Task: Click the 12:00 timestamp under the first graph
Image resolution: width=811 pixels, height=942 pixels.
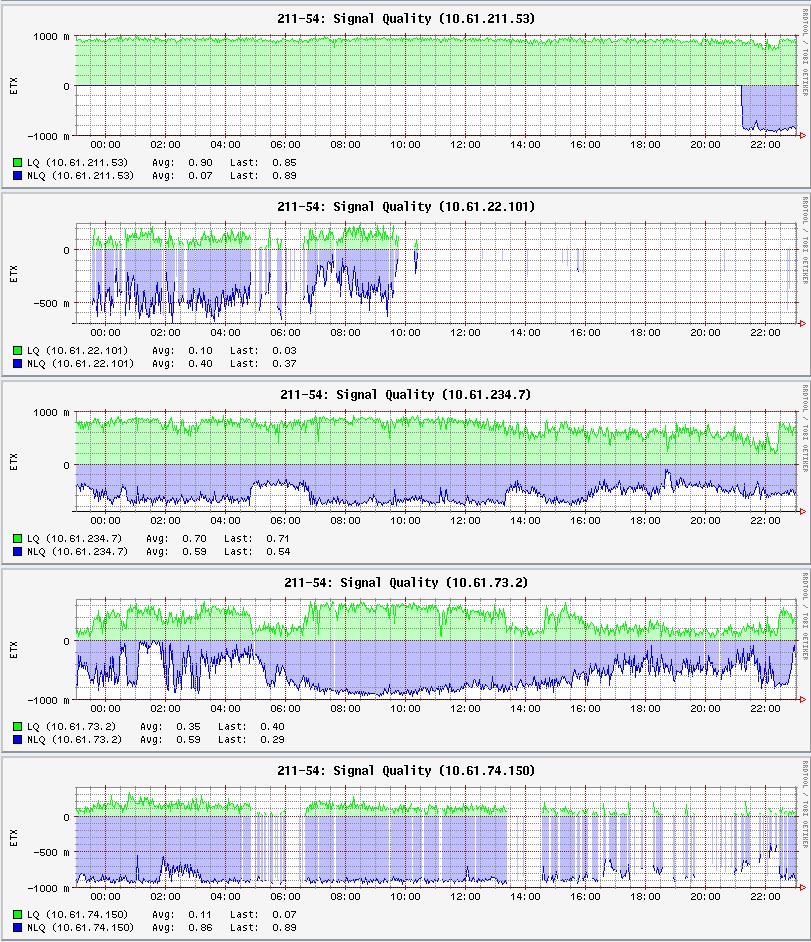Action: pos(463,144)
